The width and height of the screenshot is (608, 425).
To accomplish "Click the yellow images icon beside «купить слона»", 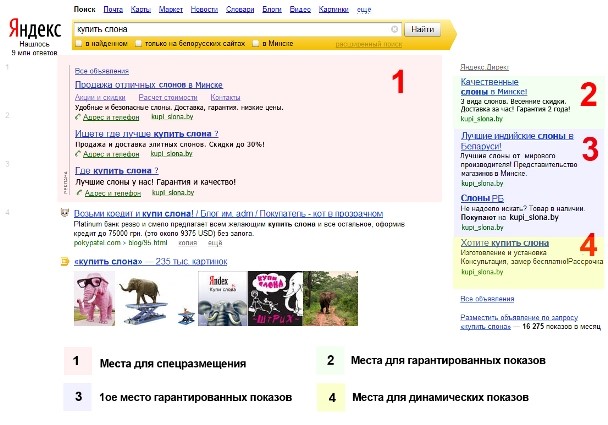I will coord(64,261).
